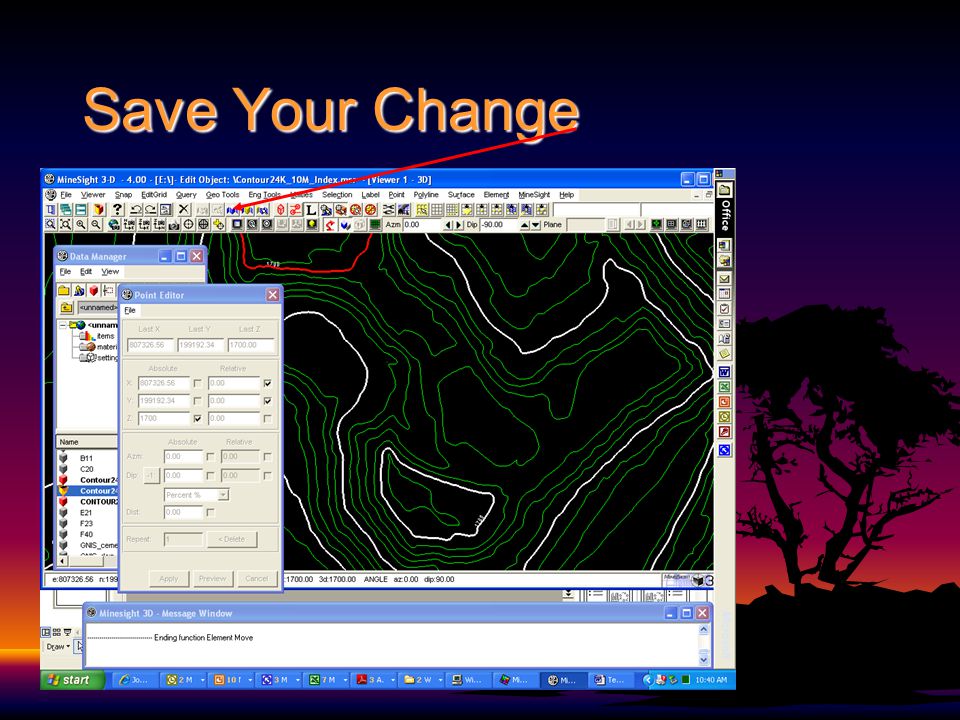Click the plain grid icon right of yellow grid
The image size is (960, 720).
click(437, 209)
